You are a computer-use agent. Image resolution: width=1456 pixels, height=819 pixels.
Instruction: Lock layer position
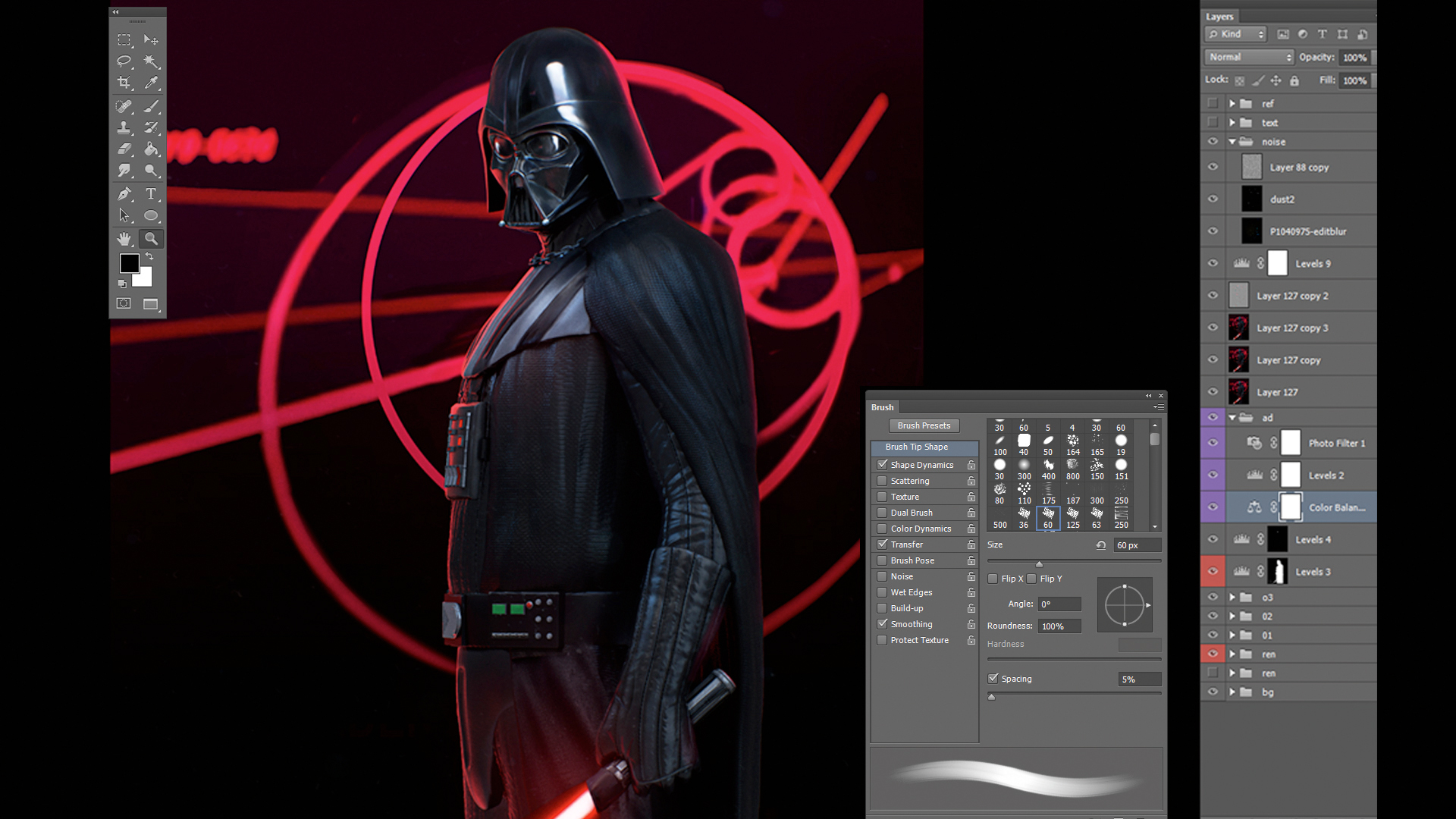[x=1276, y=80]
